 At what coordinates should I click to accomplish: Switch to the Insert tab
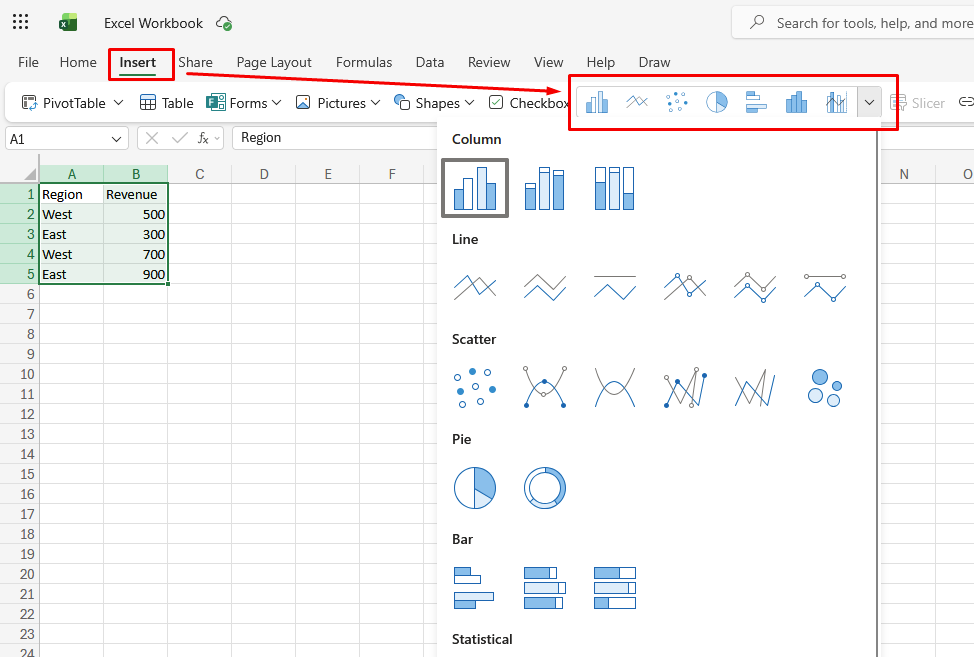click(x=137, y=62)
